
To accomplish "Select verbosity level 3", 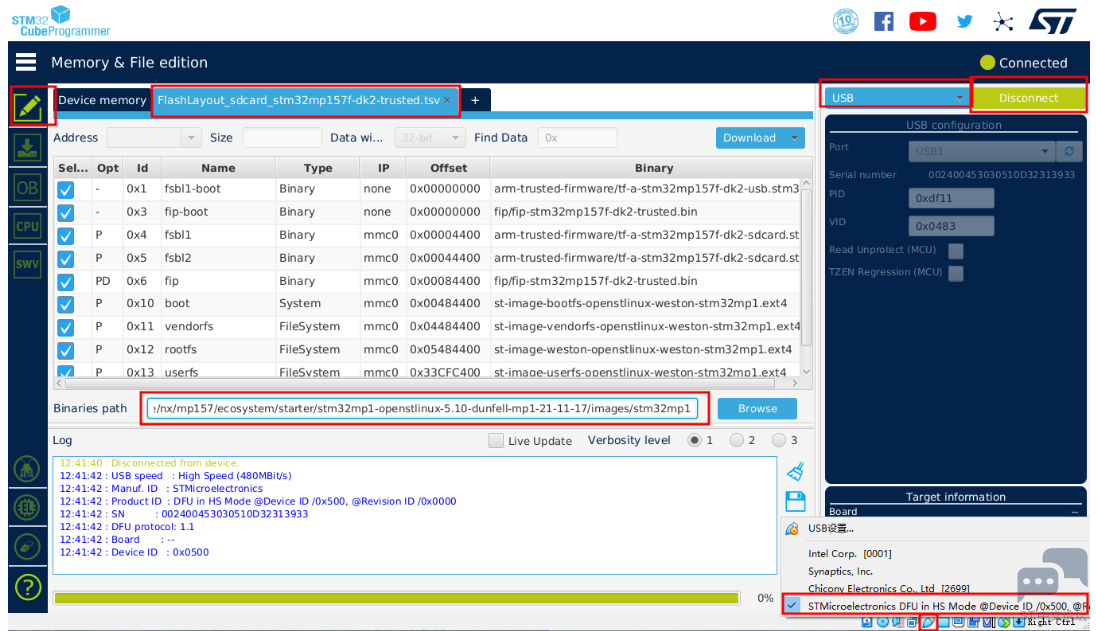I will [x=779, y=440].
